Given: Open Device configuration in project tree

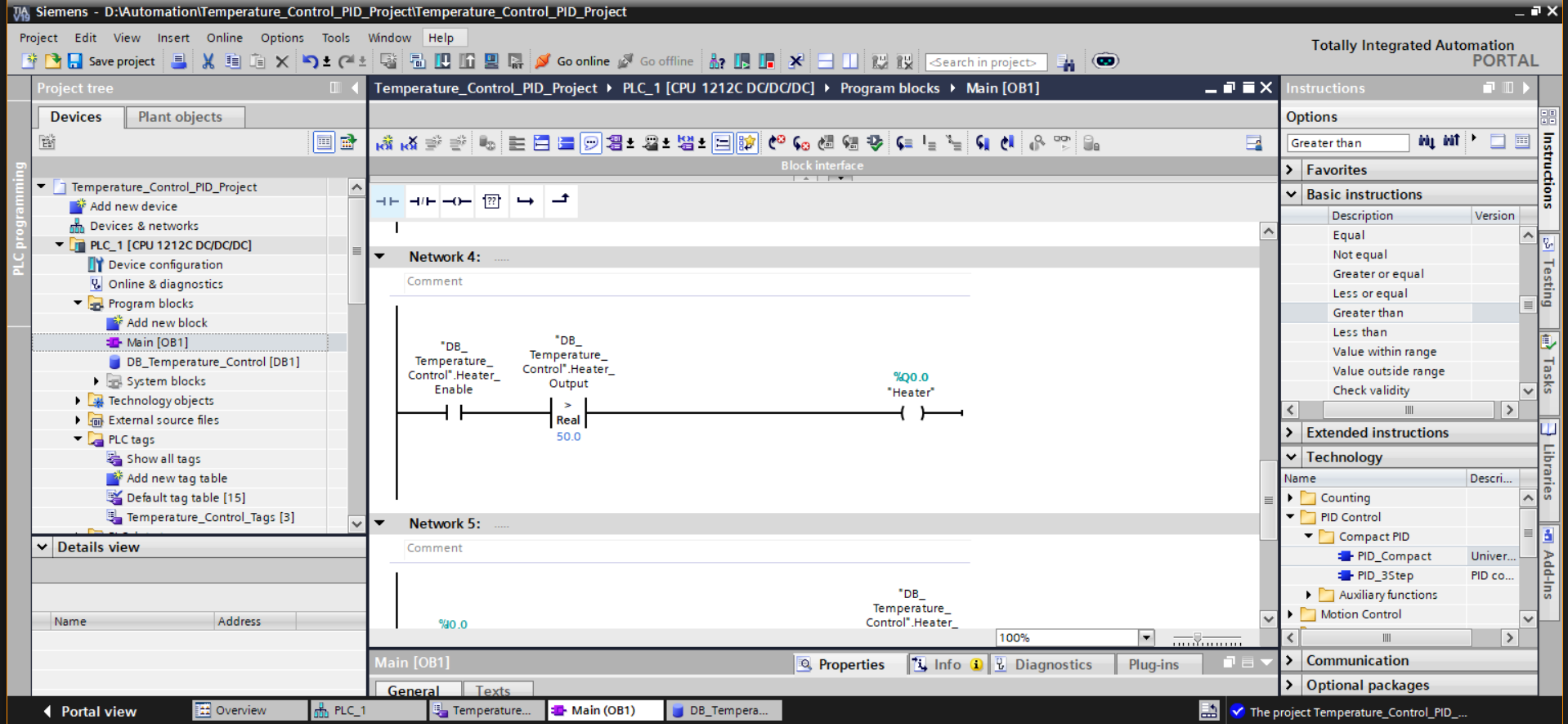Looking at the screenshot, I should pyautogui.click(x=156, y=265).
